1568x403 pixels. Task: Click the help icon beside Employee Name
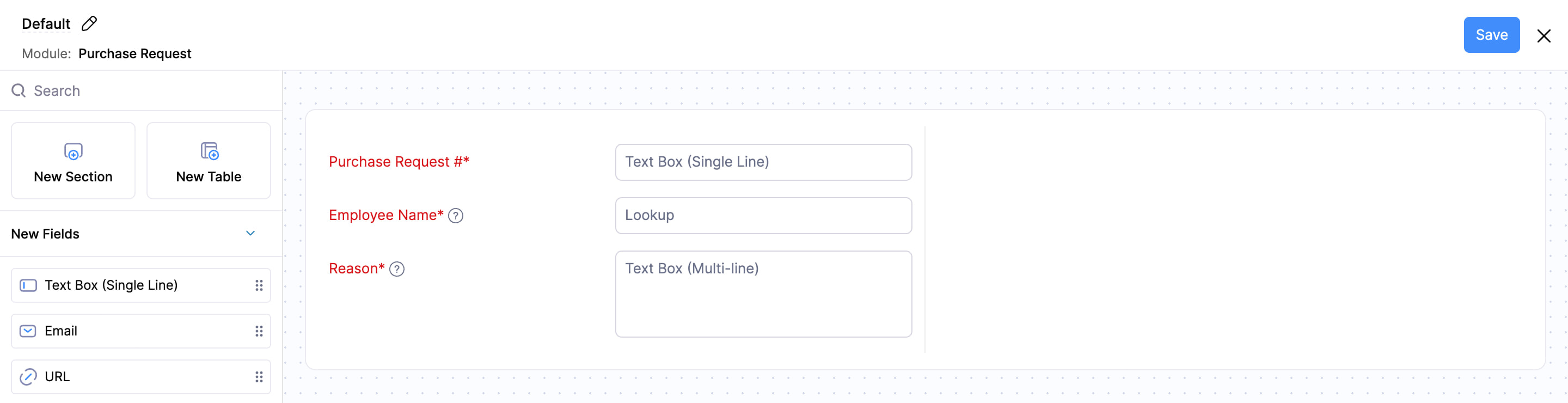[x=456, y=215]
